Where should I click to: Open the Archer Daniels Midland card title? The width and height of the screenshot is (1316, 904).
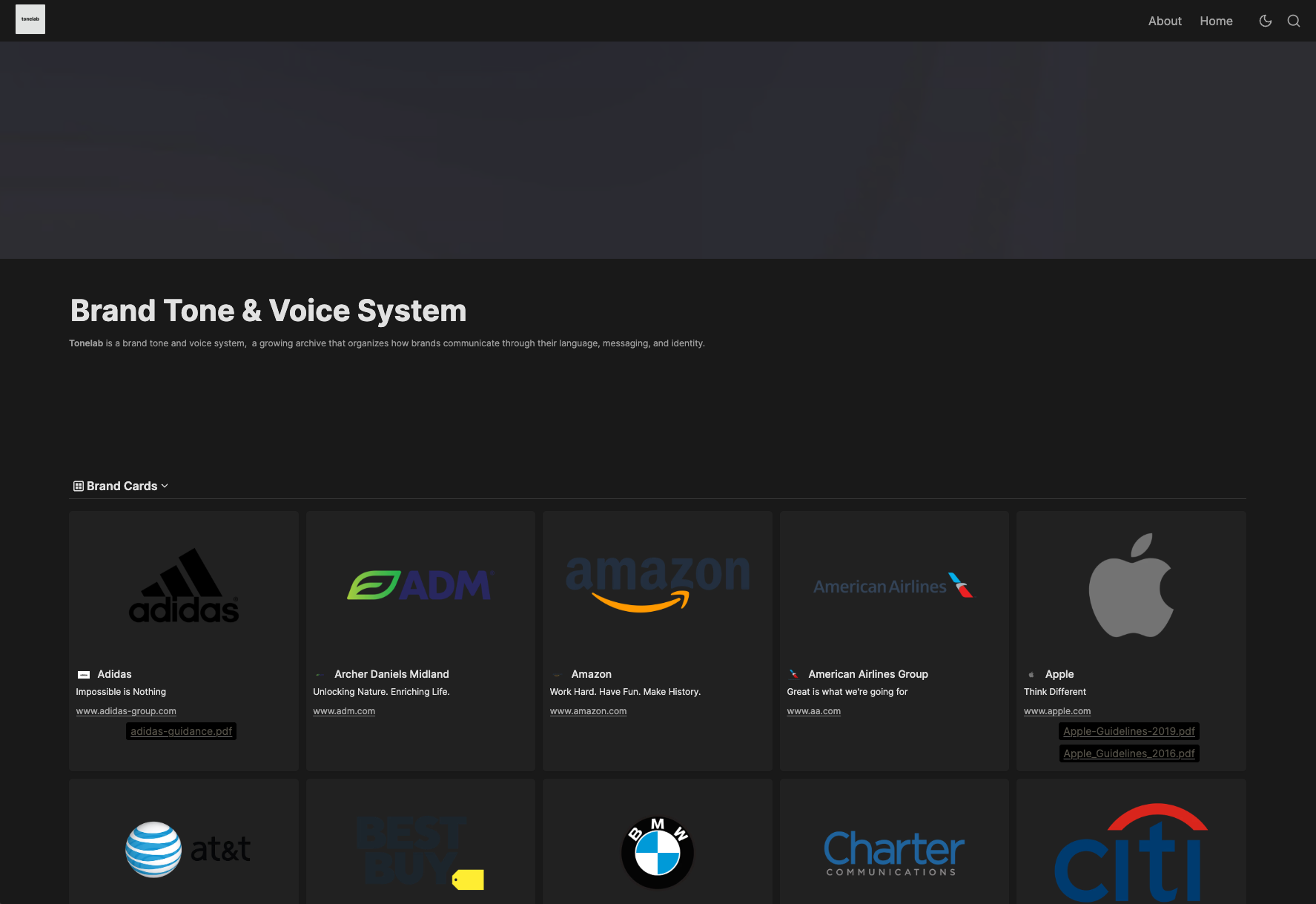click(391, 674)
